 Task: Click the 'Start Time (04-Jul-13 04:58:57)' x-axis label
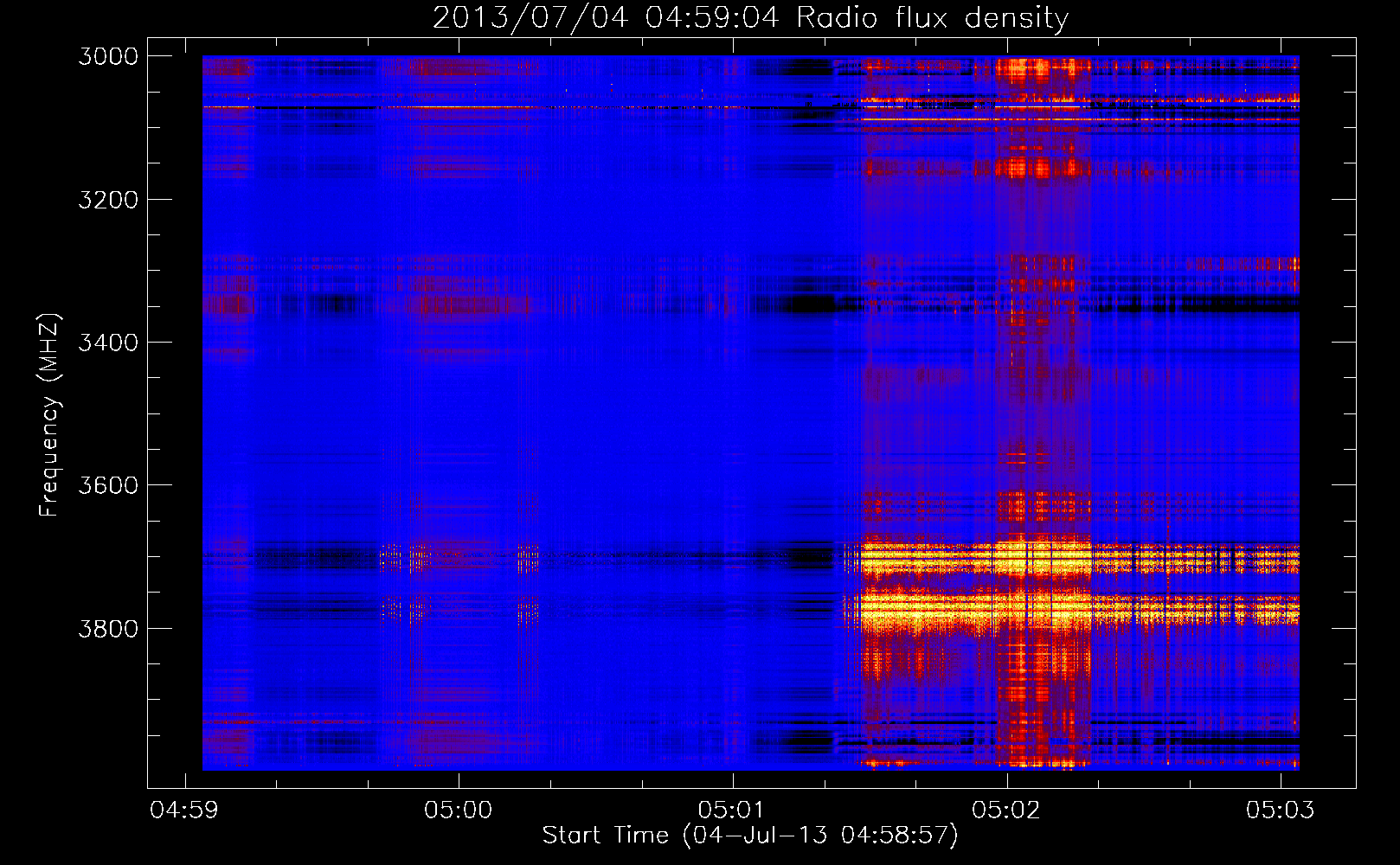coord(750,836)
